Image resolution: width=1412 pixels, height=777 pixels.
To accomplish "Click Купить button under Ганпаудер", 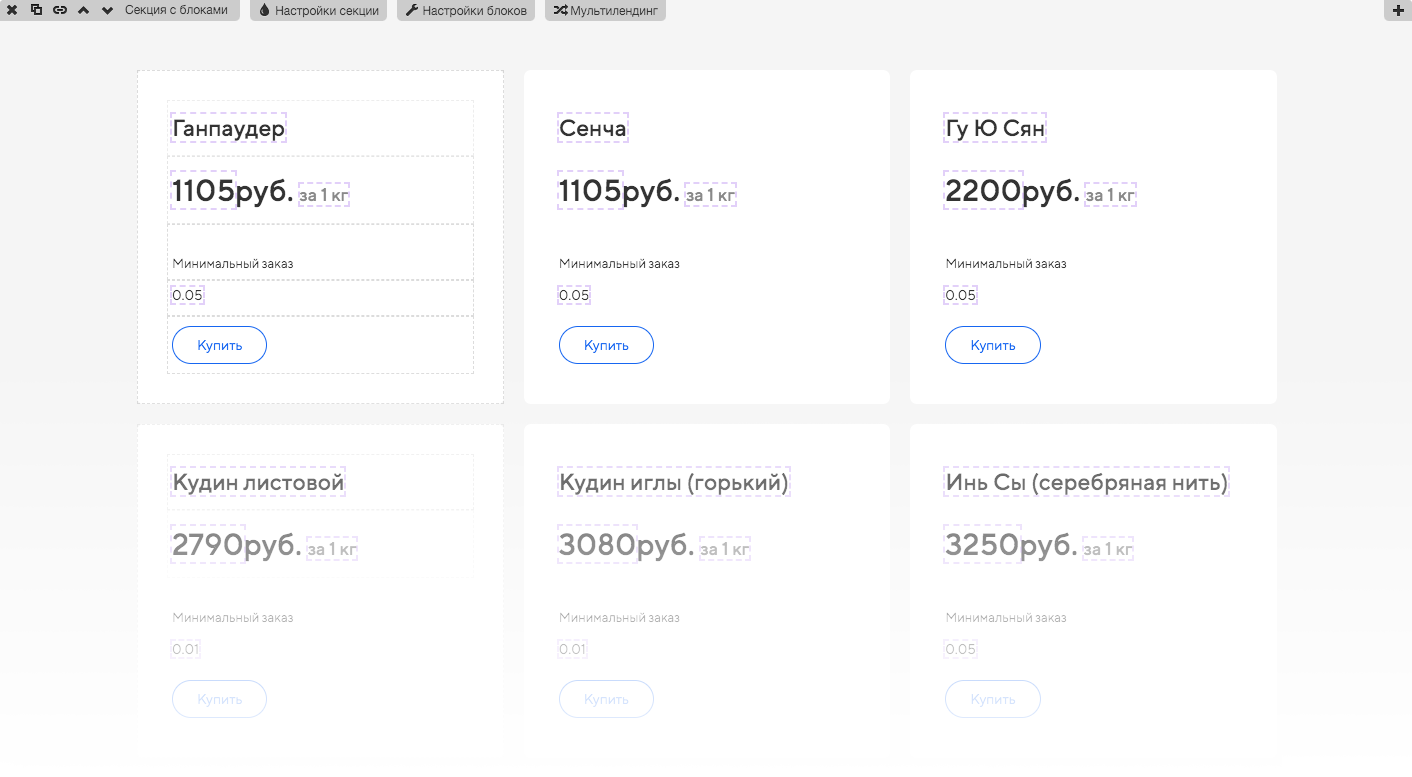I will click(x=219, y=345).
